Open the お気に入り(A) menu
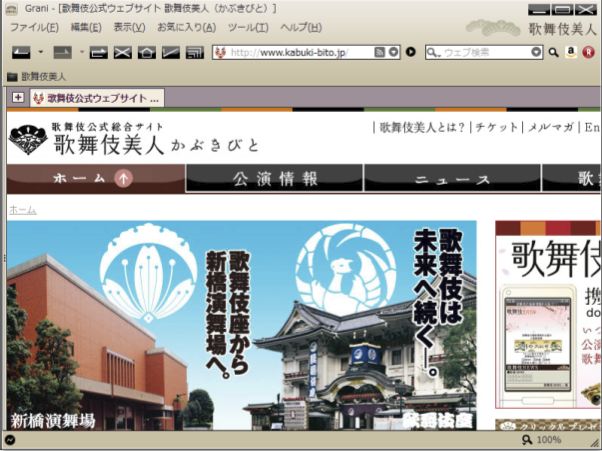Viewport: 602px width, 451px height. [186, 28]
